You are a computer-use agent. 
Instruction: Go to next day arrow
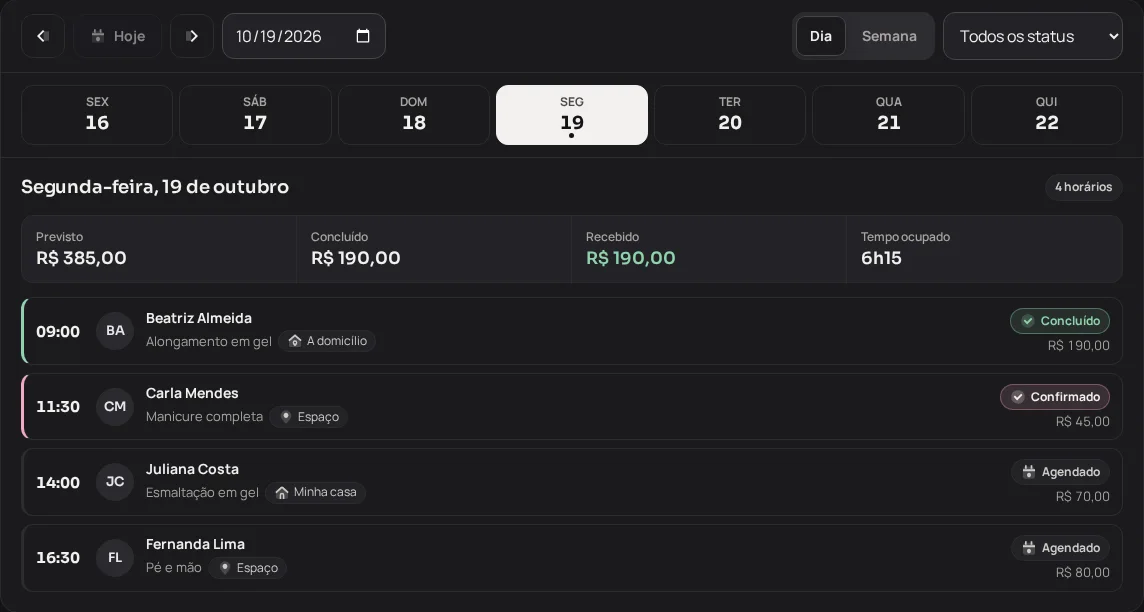192,36
